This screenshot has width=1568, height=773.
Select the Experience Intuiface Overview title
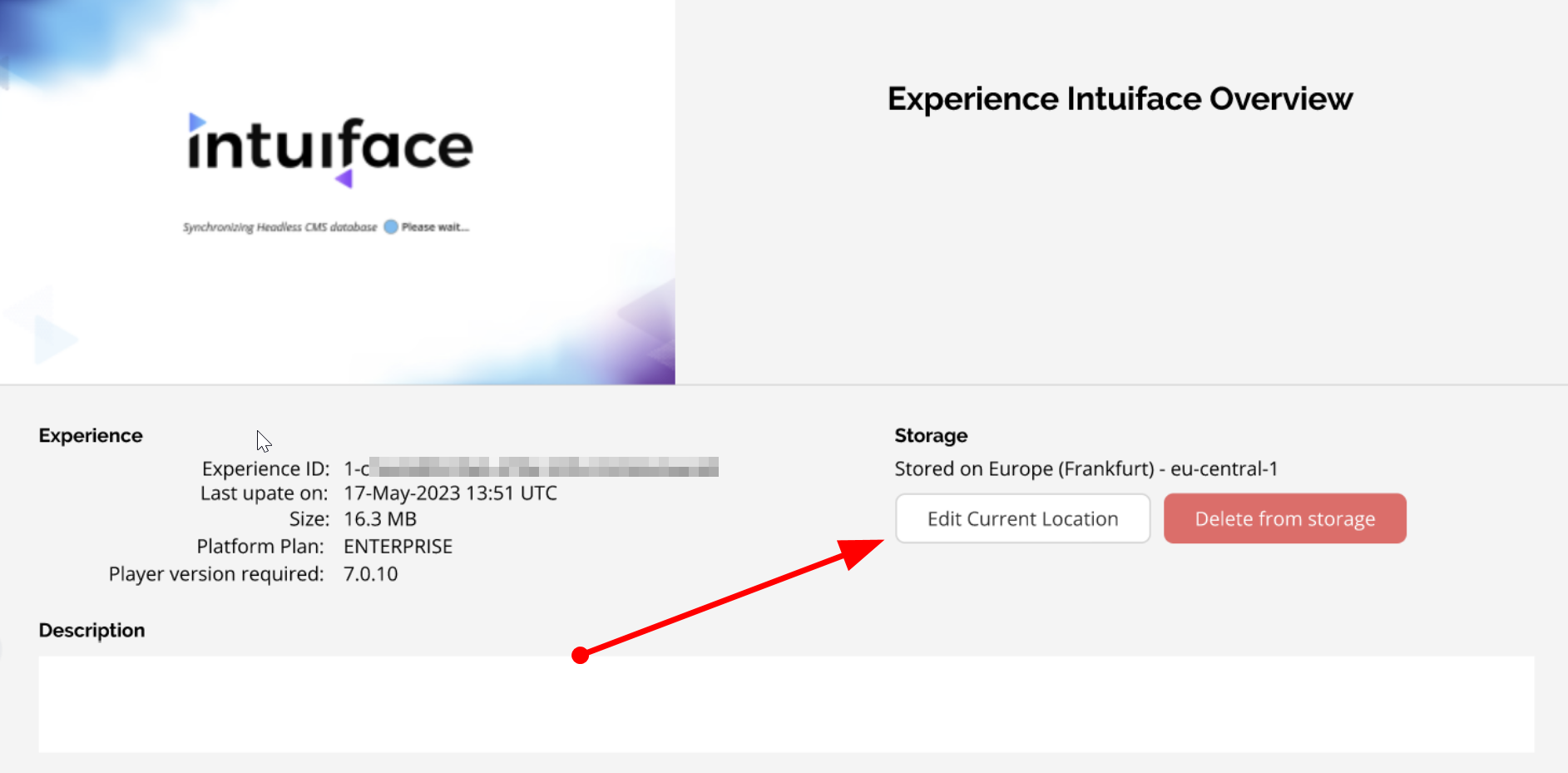click(1120, 99)
